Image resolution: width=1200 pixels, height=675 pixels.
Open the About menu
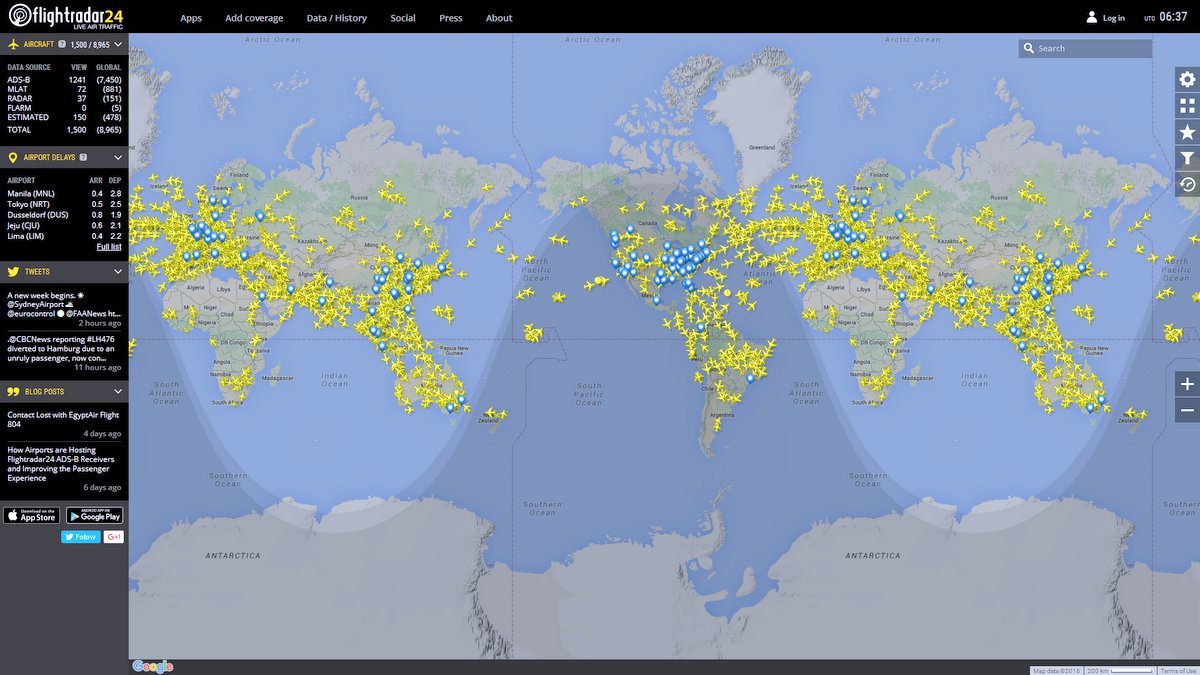(x=499, y=18)
